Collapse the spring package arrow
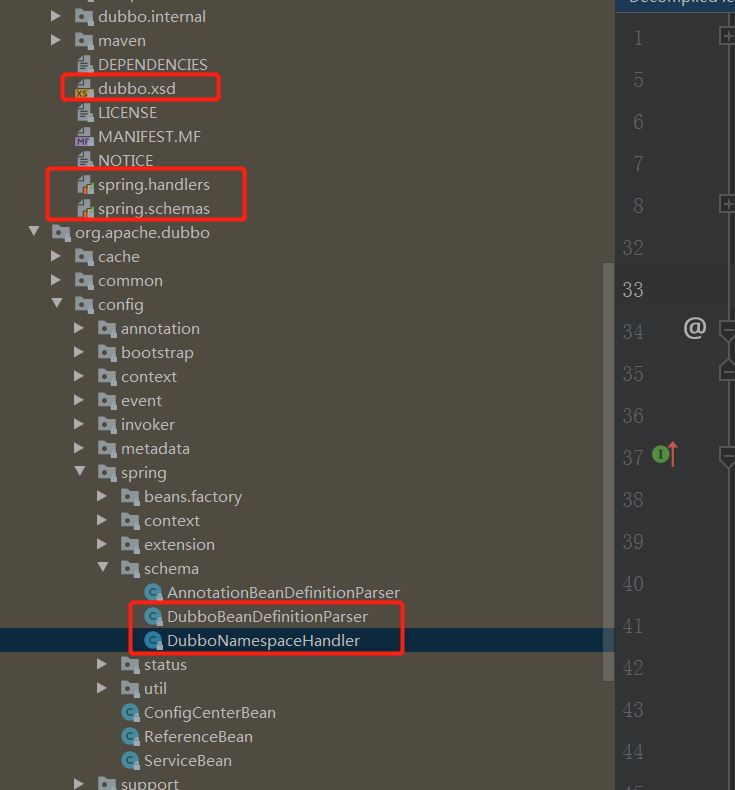The image size is (735, 790). pos(80,472)
